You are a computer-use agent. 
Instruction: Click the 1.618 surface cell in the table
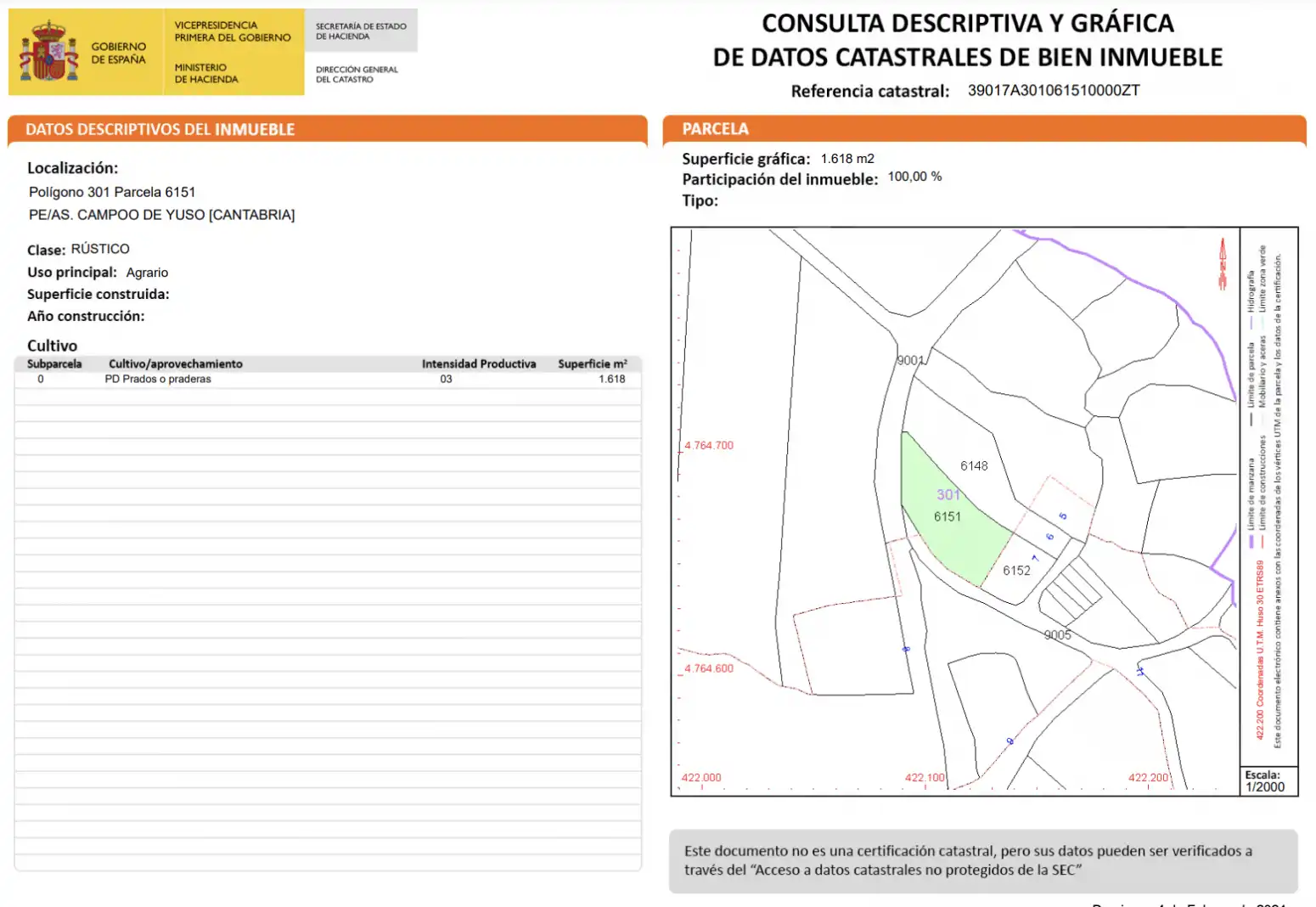click(611, 379)
